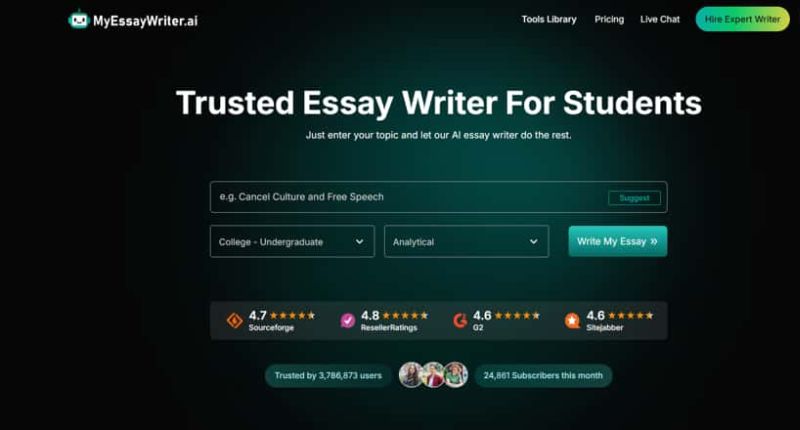Go to the Pricing page
The width and height of the screenshot is (800, 430).
click(x=609, y=19)
